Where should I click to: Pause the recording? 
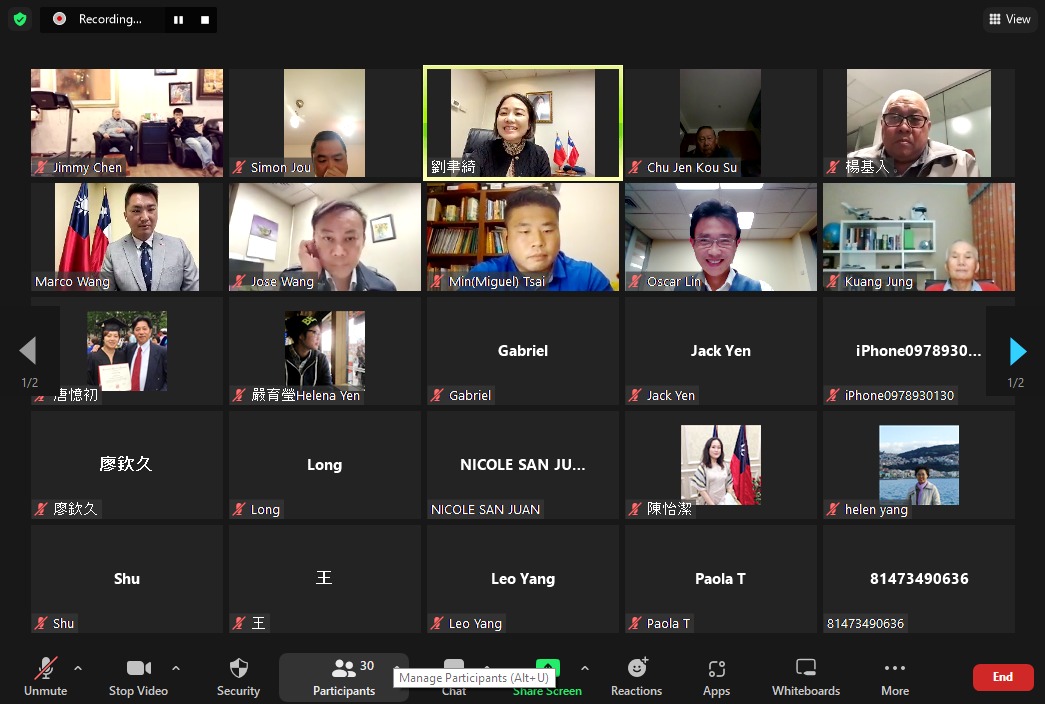pyautogui.click(x=178, y=19)
